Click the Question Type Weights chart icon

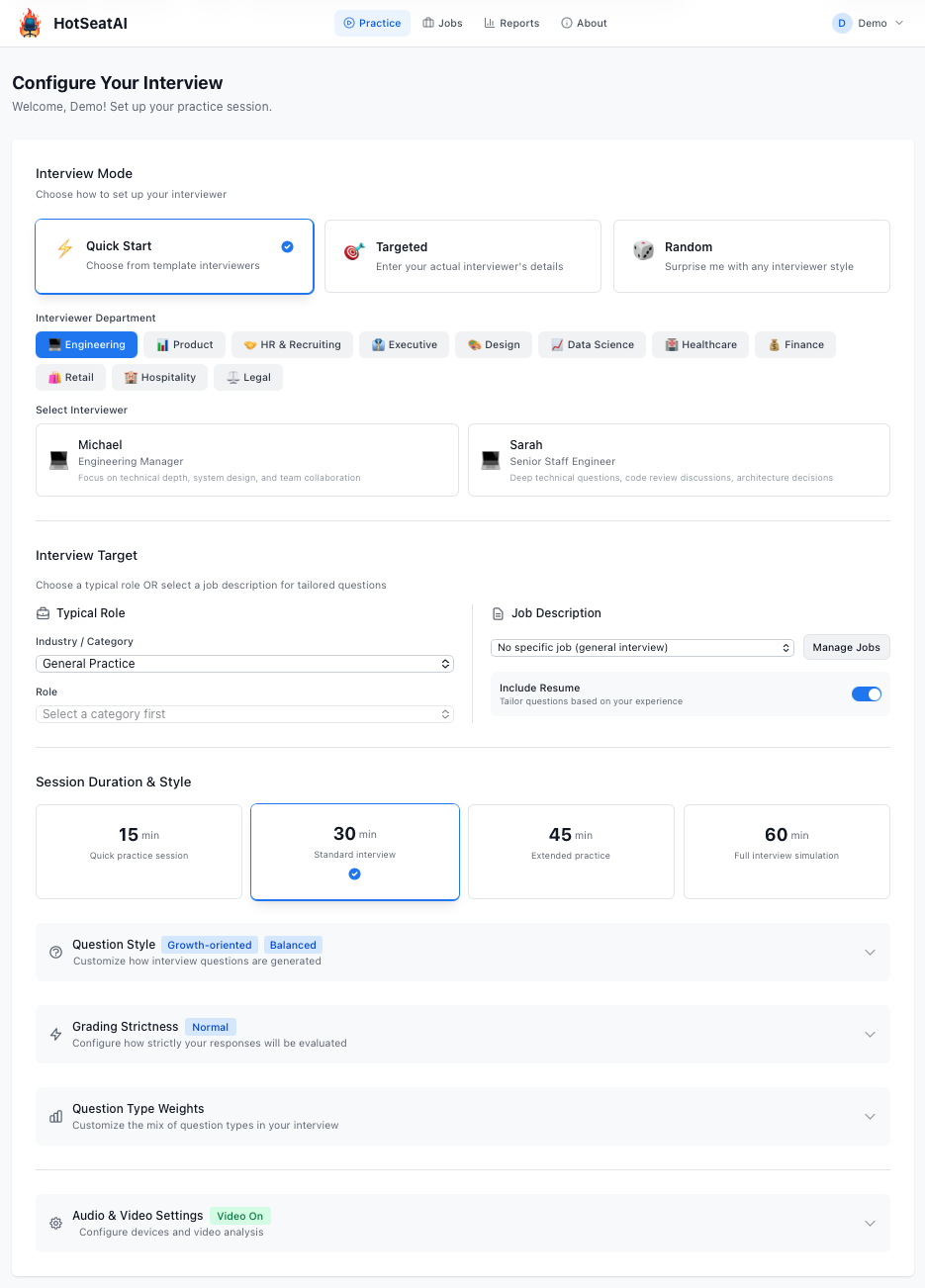pos(55,1116)
